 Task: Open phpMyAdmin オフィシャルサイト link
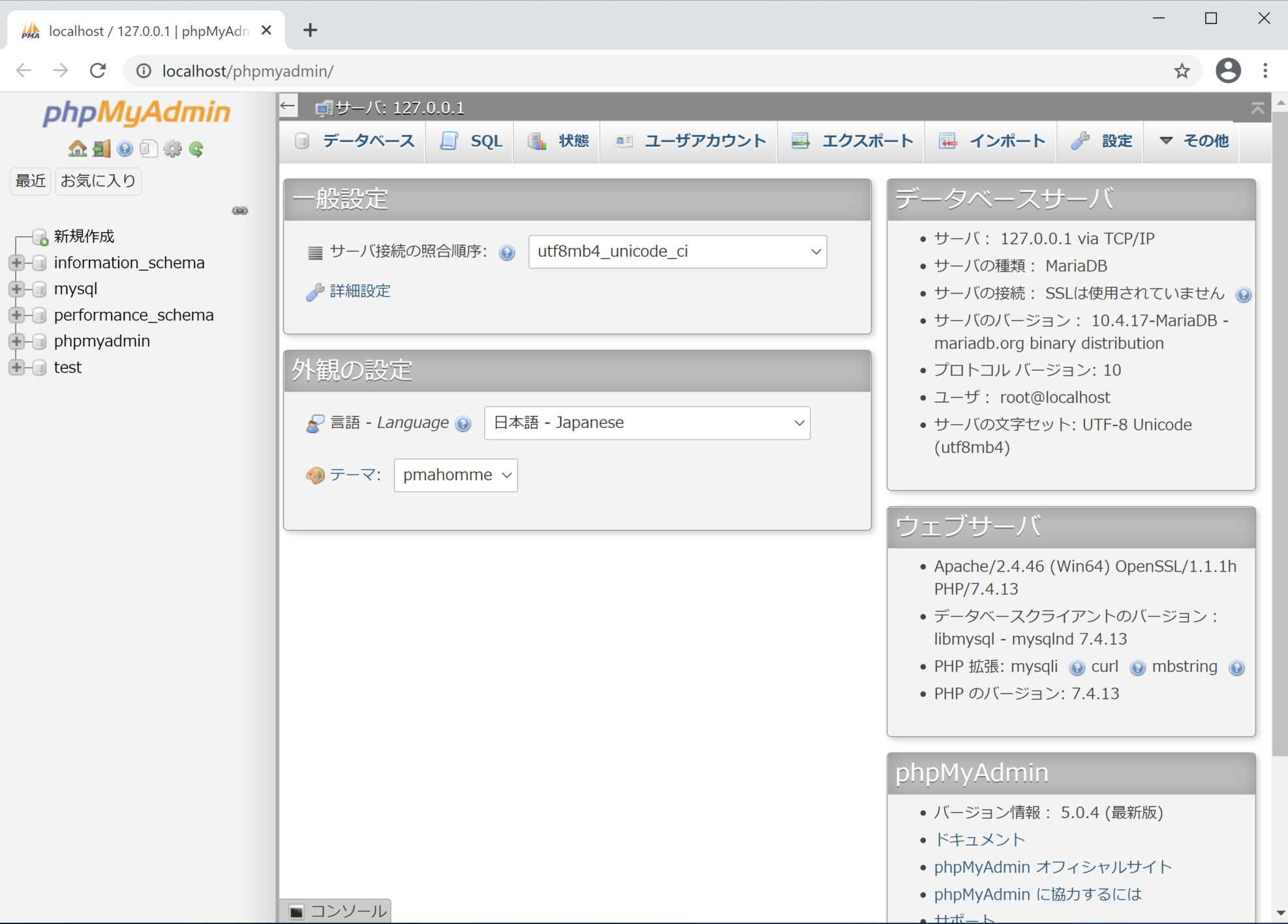[x=1052, y=867]
